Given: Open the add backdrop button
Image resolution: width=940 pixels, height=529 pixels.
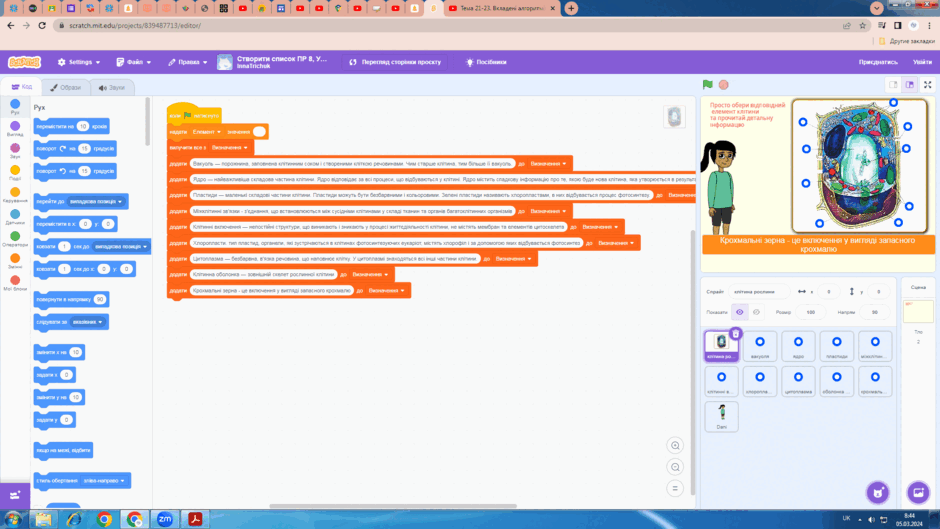Looking at the screenshot, I should click(x=918, y=492).
